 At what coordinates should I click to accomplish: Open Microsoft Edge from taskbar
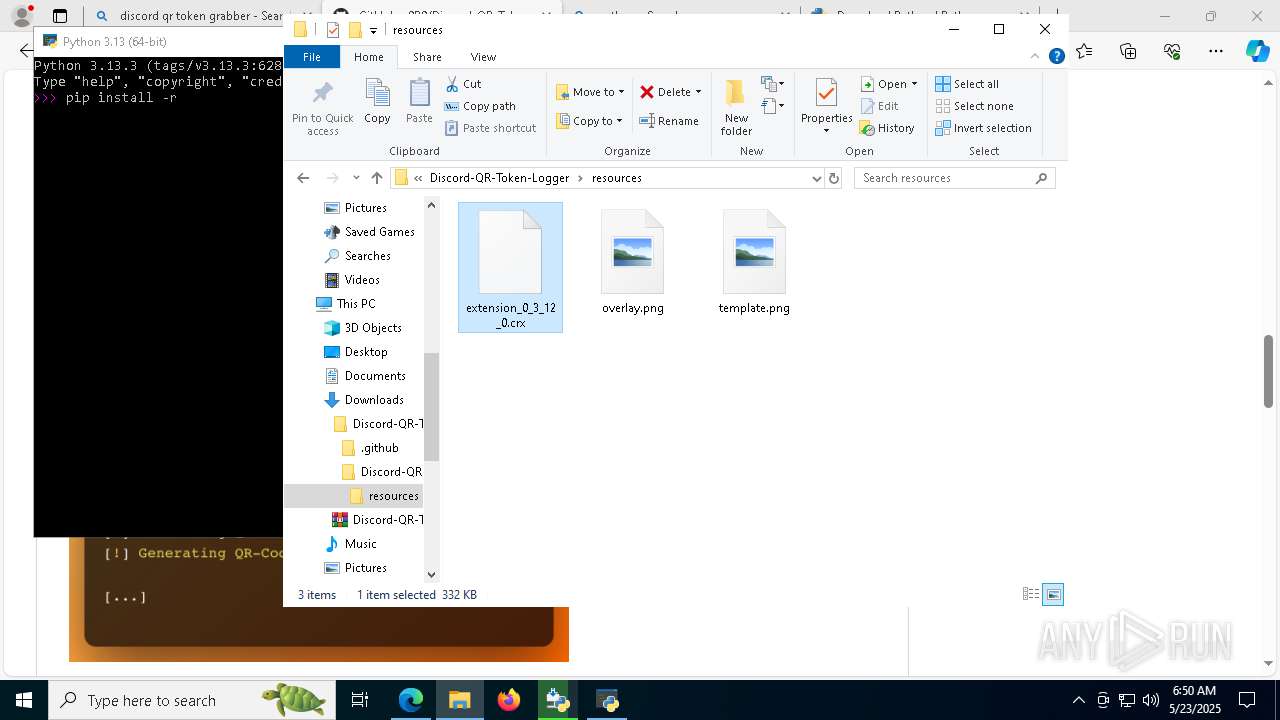tap(411, 700)
